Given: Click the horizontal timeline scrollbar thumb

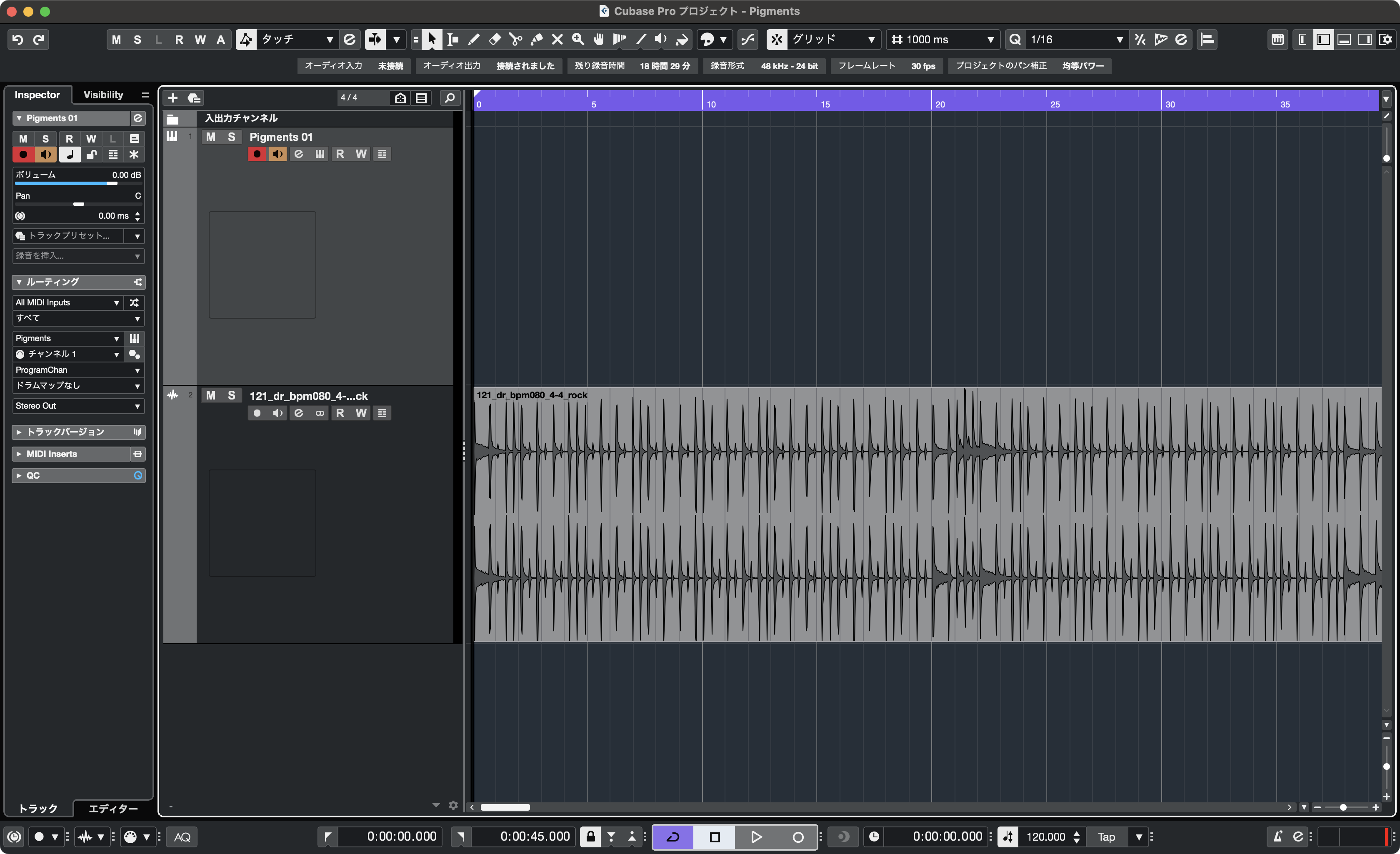Looking at the screenshot, I should pyautogui.click(x=505, y=807).
